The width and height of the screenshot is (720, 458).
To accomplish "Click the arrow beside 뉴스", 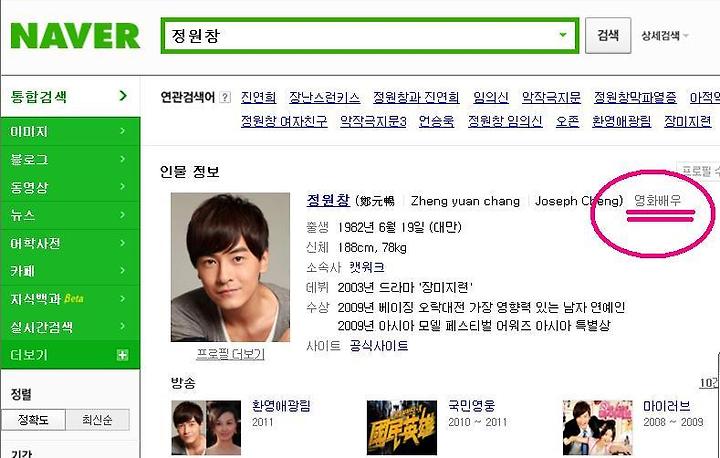I will (123, 215).
